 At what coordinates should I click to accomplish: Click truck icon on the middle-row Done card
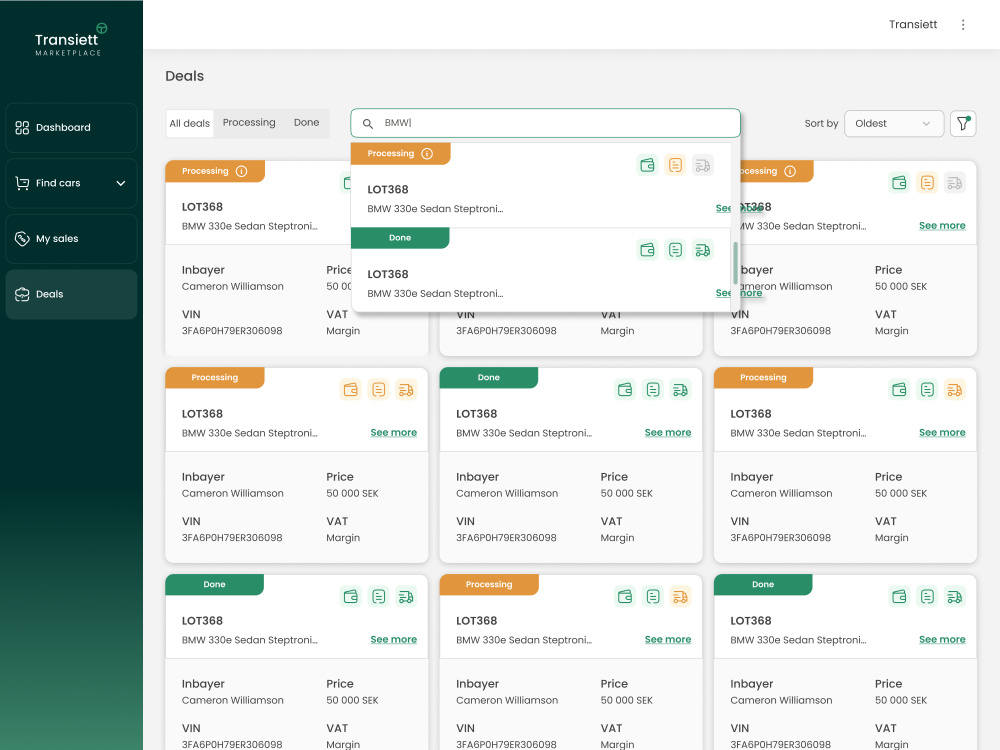(x=680, y=390)
